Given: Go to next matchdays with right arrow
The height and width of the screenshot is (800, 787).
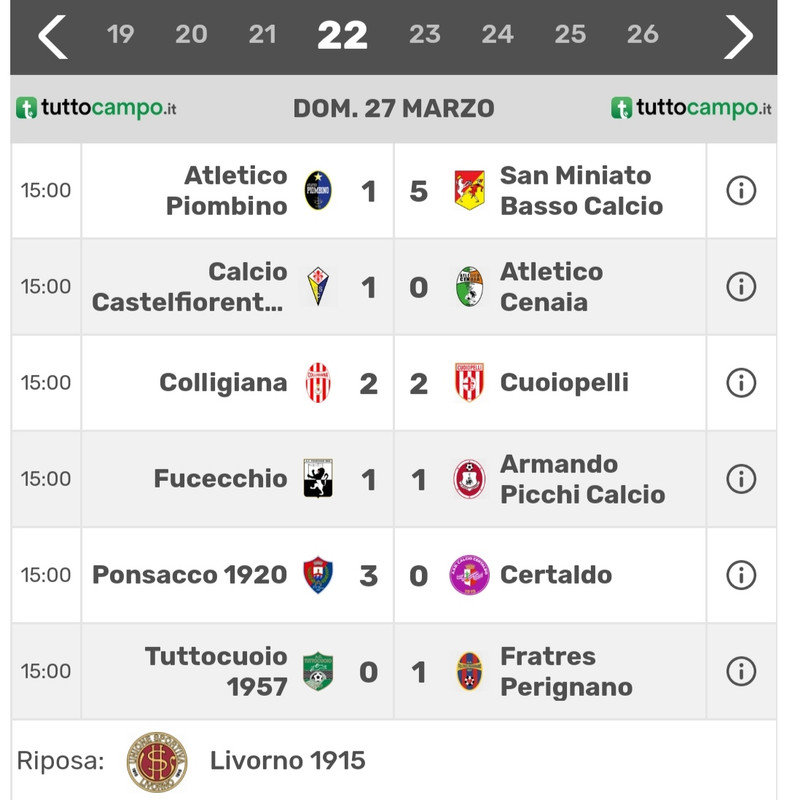Looking at the screenshot, I should click(738, 36).
